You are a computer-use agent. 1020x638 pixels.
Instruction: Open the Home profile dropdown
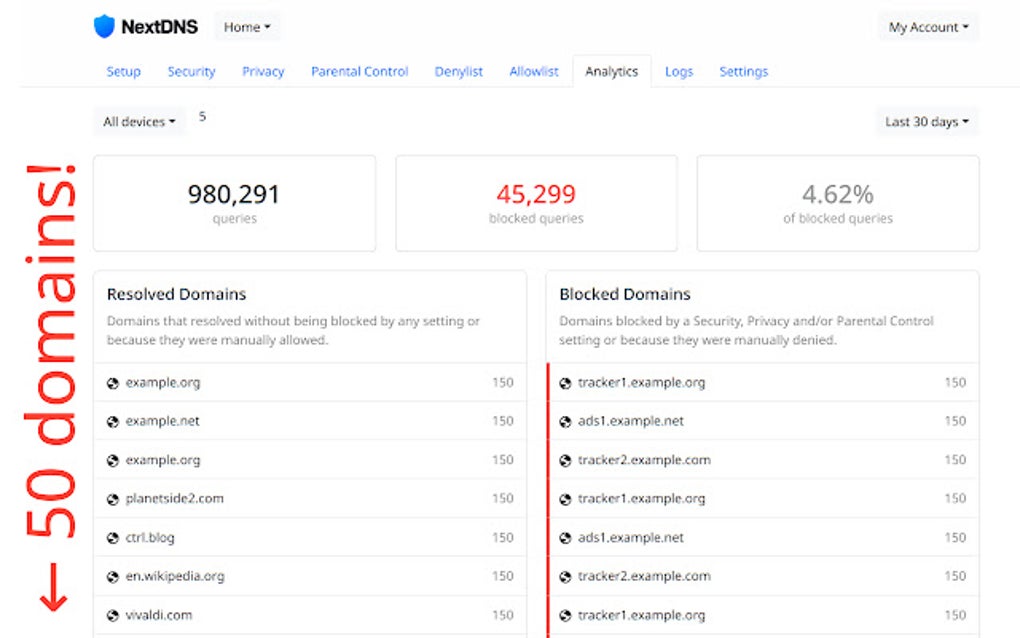pos(246,26)
